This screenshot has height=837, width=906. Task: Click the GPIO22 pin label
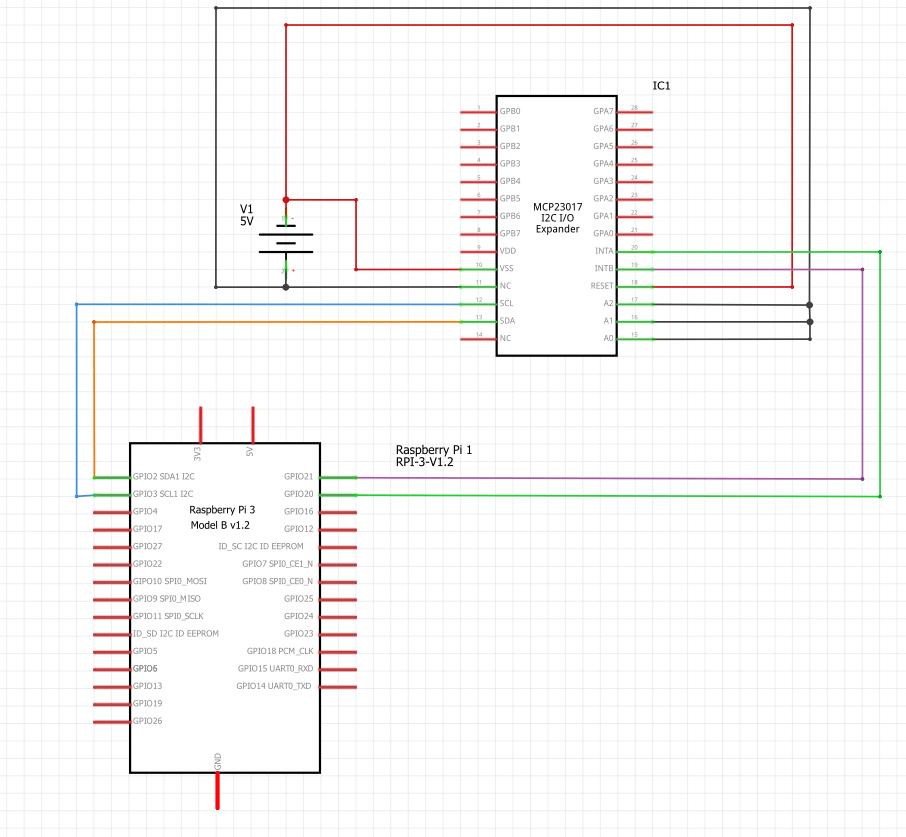(147, 564)
